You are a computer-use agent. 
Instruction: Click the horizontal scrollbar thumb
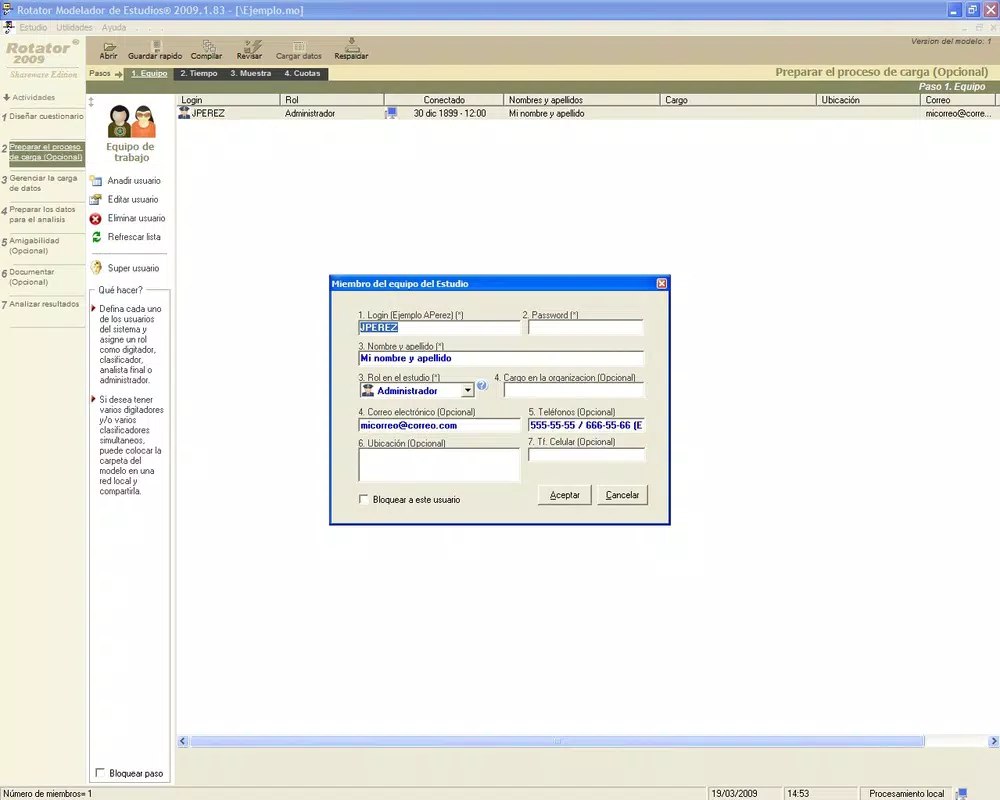557,741
